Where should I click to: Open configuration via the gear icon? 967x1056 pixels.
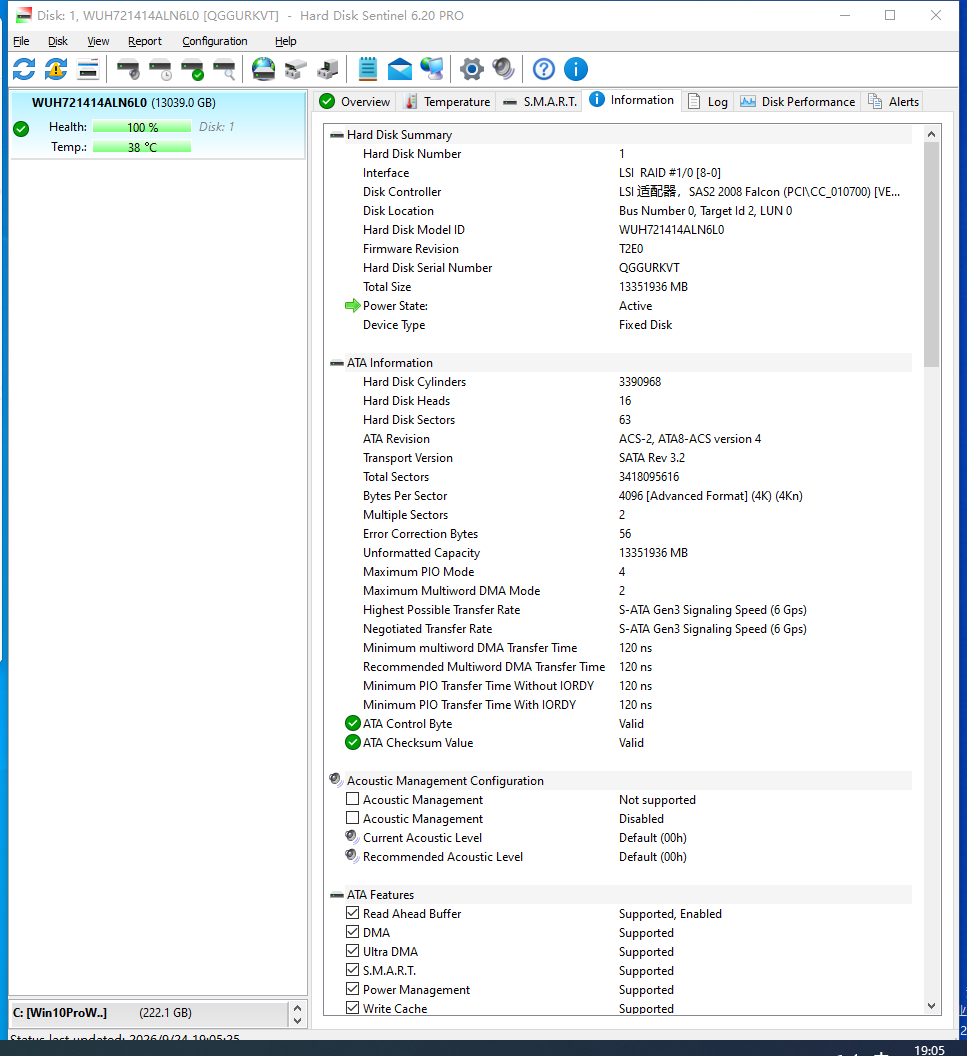tap(472, 69)
